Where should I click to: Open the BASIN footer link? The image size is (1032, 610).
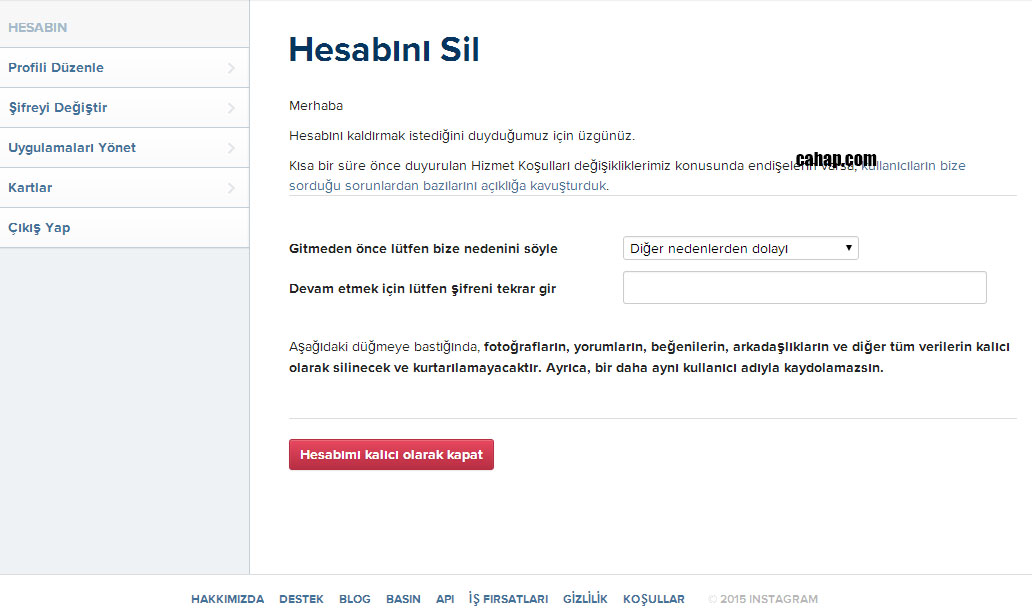click(x=403, y=599)
